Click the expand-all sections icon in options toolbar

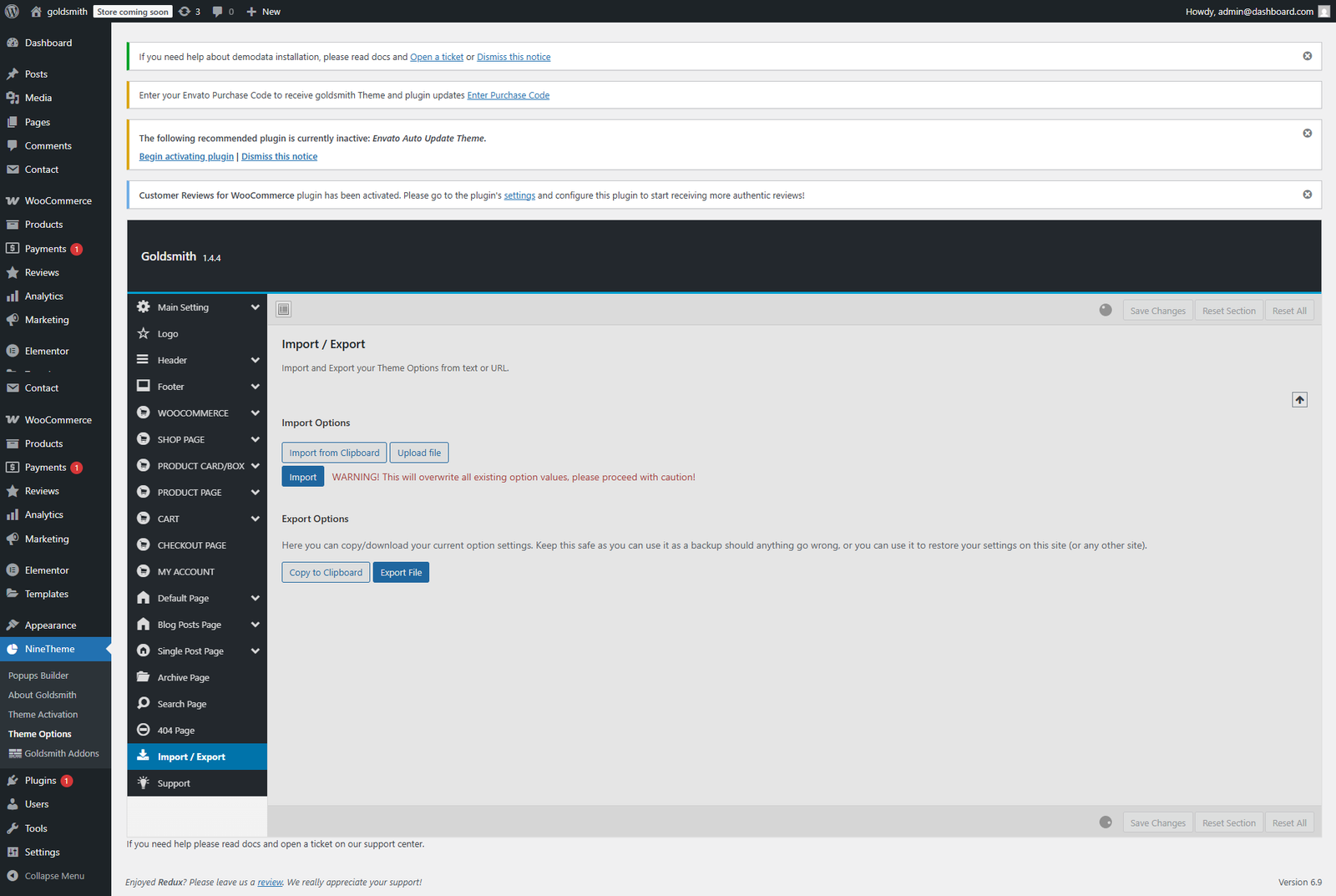(x=284, y=310)
